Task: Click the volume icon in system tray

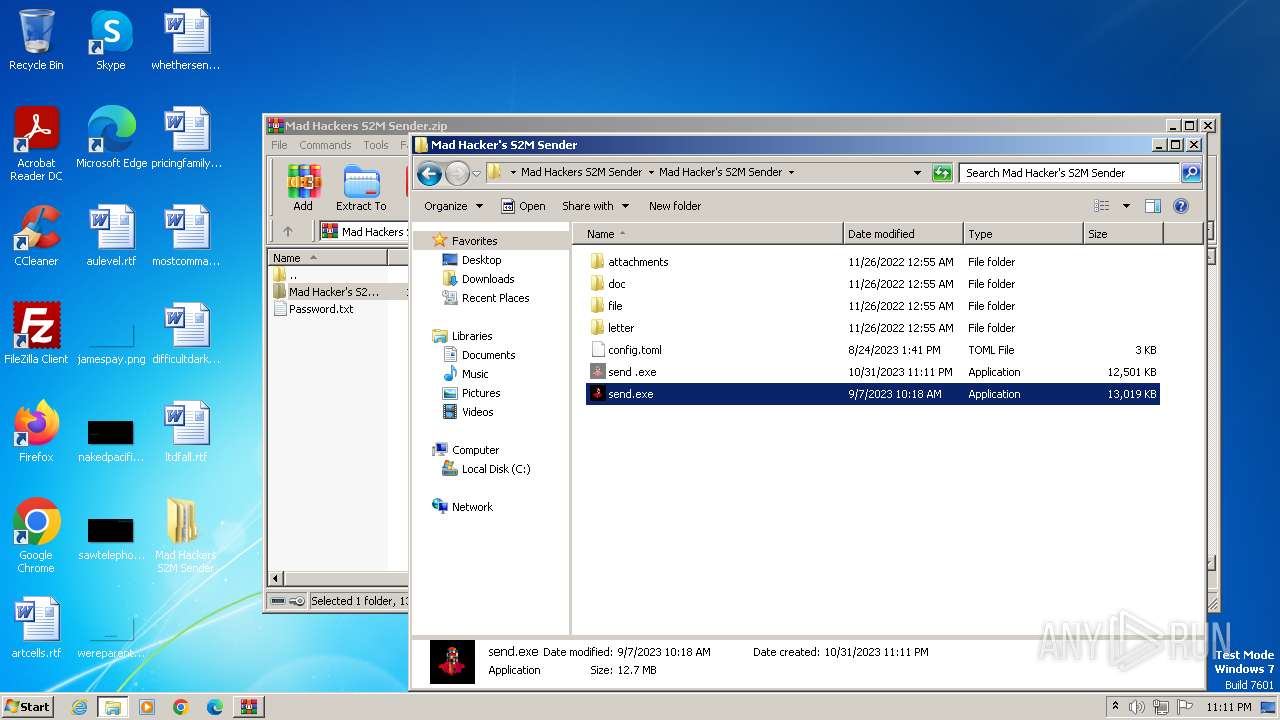Action: tap(1136, 707)
